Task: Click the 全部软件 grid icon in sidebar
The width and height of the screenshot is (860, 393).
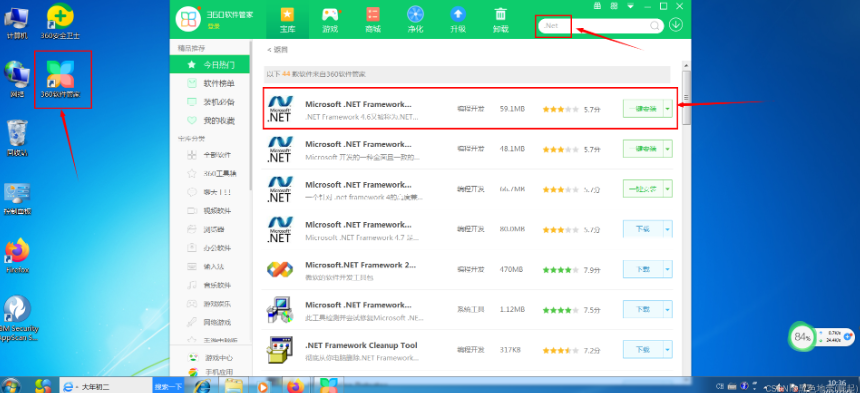Action: 191,155
